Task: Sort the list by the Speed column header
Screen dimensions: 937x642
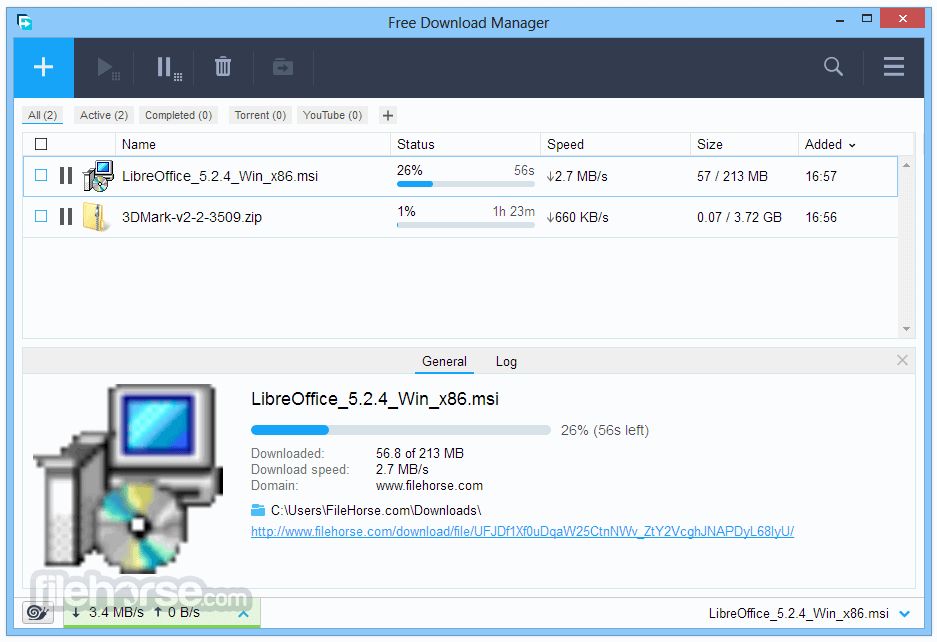Action: pyautogui.click(x=616, y=145)
